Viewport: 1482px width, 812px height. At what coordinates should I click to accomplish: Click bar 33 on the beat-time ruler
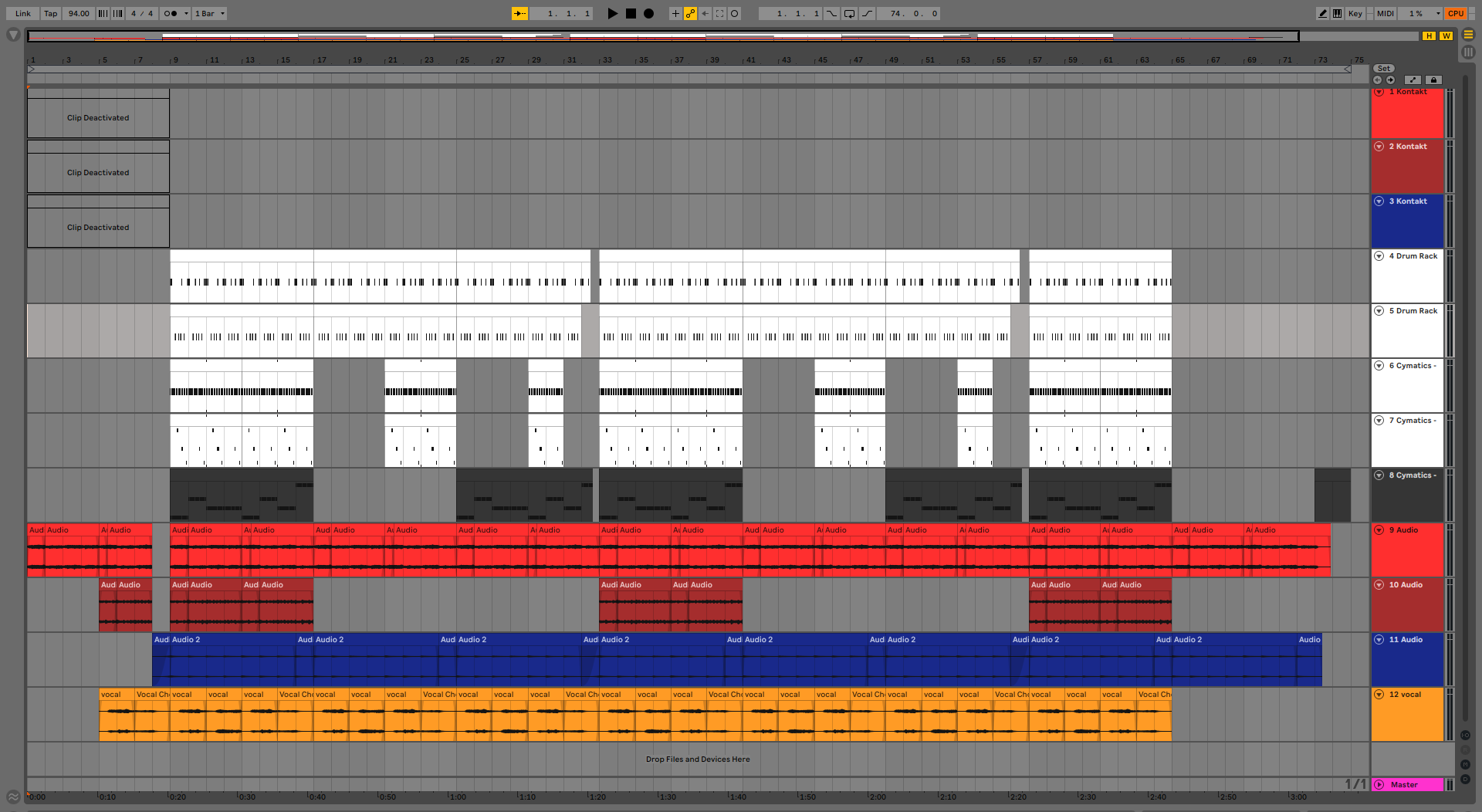pos(607,59)
